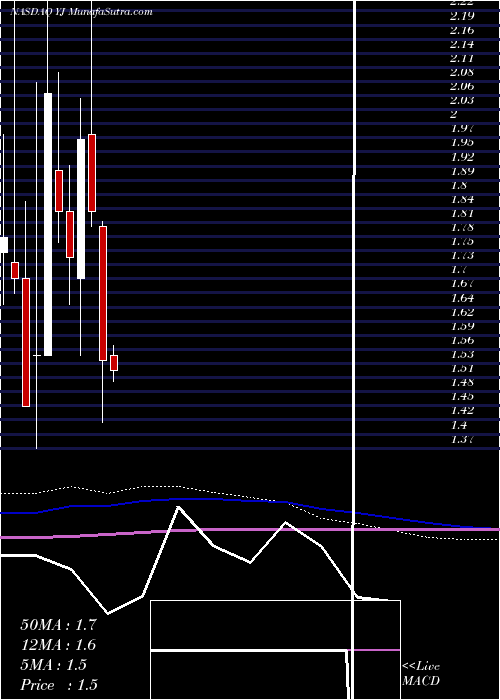Click the white zigzag MACD line peak
Screen dimensions: 500x700
point(179,507)
